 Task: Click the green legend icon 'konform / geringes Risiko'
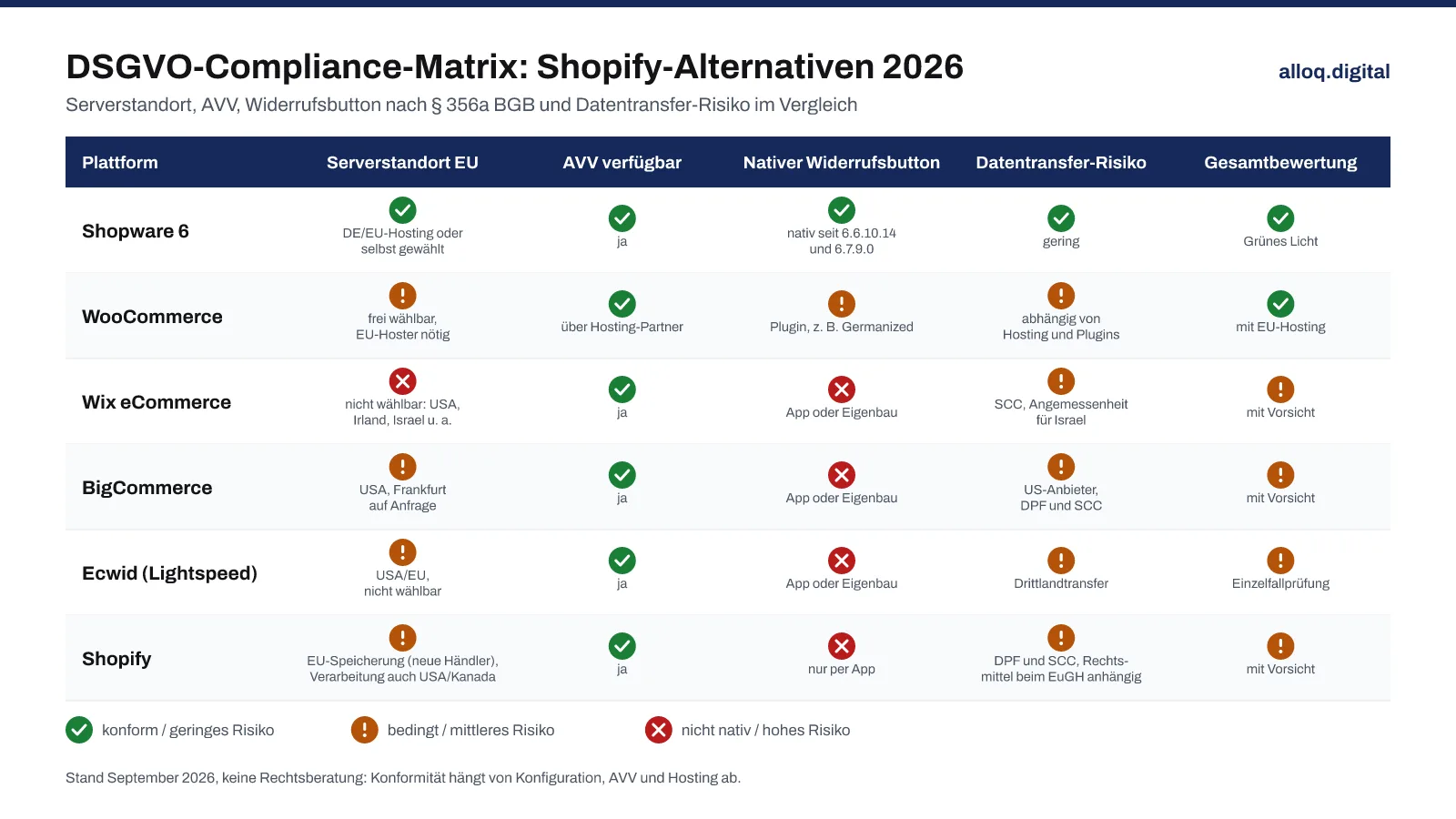pyautogui.click(x=79, y=730)
